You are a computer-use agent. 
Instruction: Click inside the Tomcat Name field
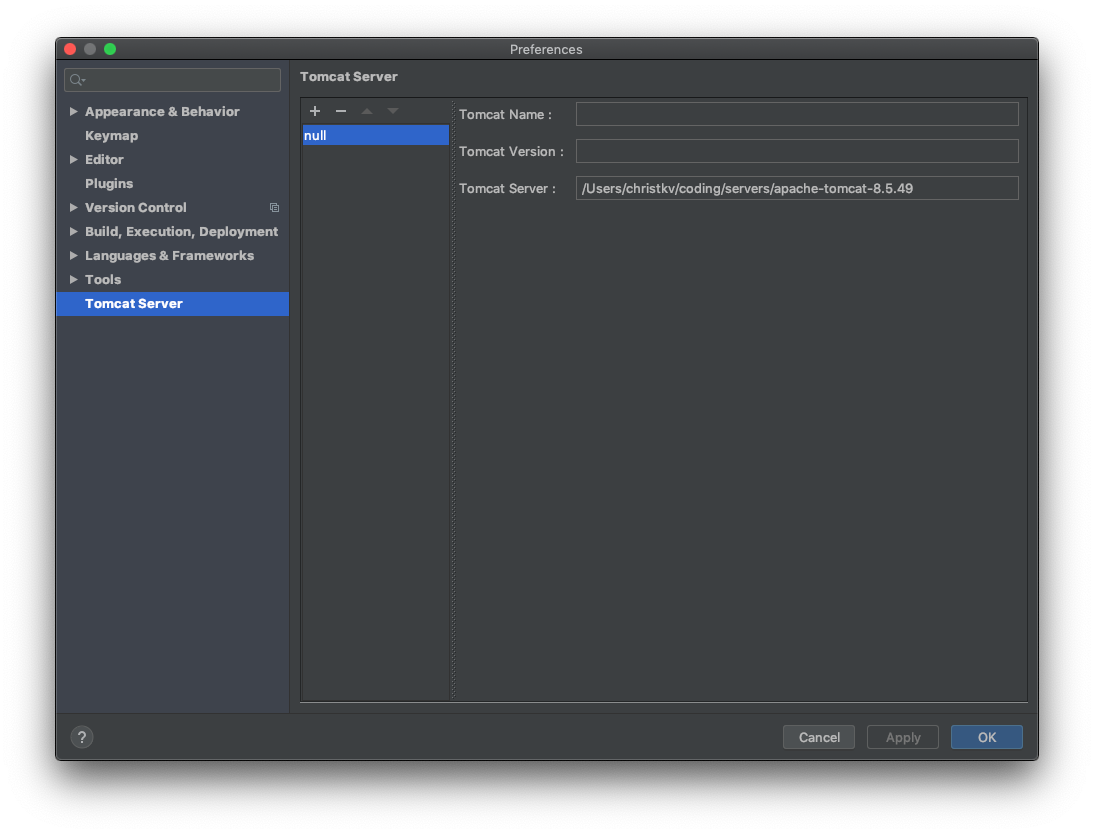(796, 113)
